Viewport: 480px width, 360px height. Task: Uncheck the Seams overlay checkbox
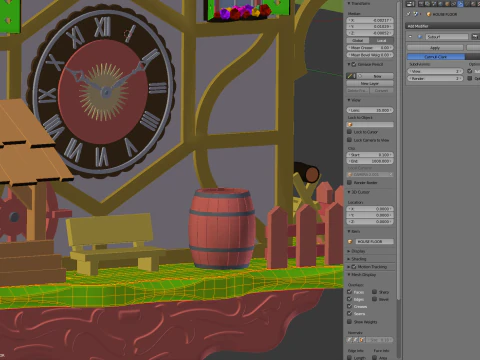pos(349,313)
